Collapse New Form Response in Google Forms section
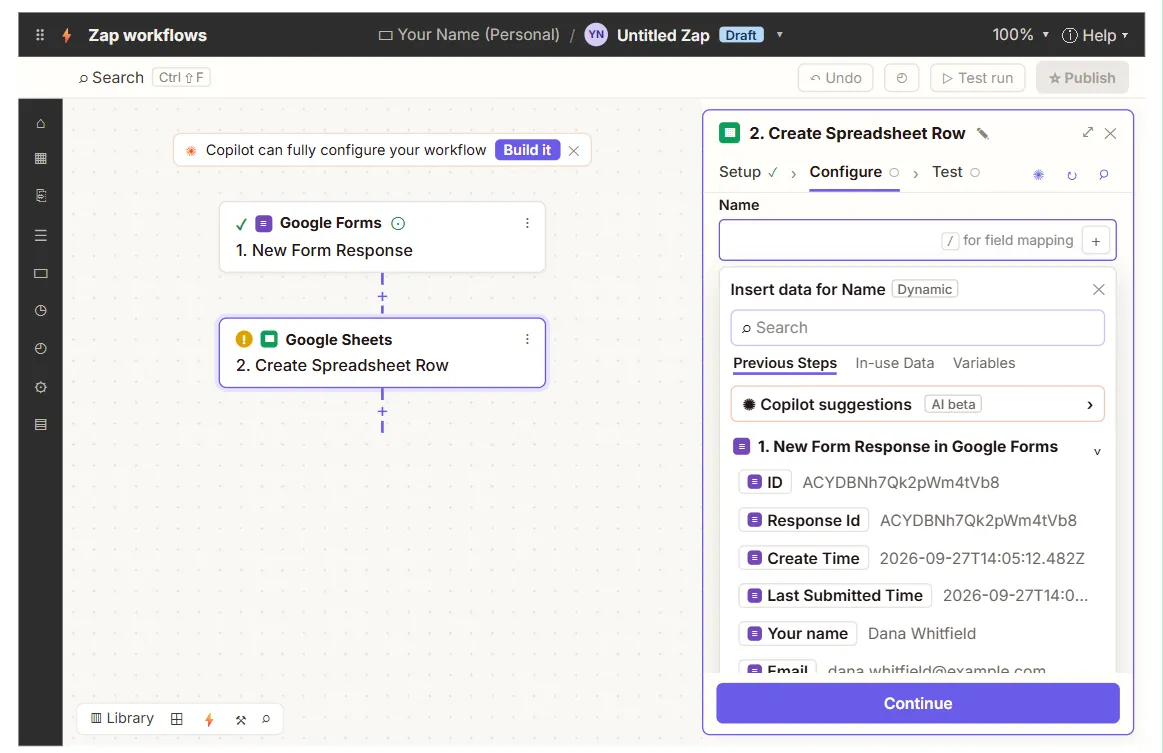The width and height of the screenshot is (1163, 753). coord(1097,451)
